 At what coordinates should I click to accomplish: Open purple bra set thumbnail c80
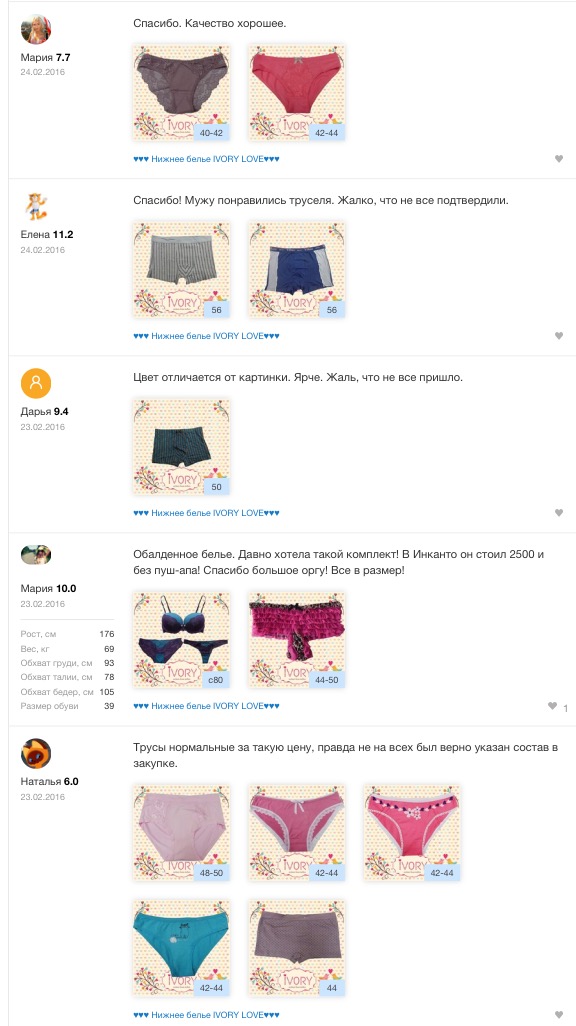pyautogui.click(x=181, y=640)
